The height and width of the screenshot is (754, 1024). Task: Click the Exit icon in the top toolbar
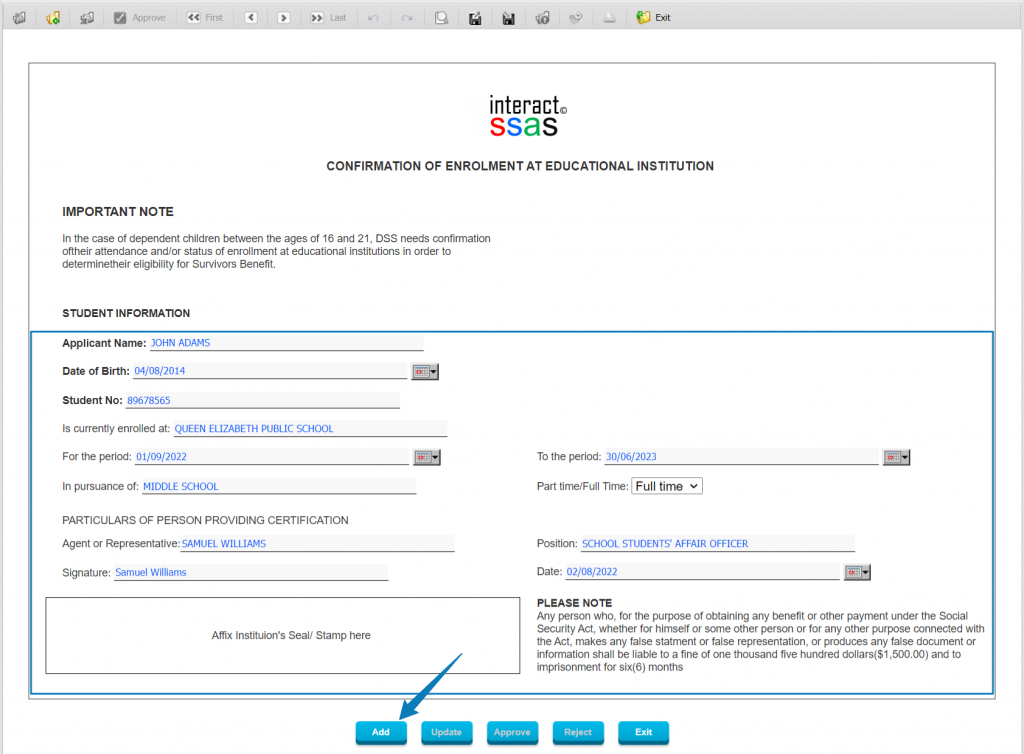653,18
